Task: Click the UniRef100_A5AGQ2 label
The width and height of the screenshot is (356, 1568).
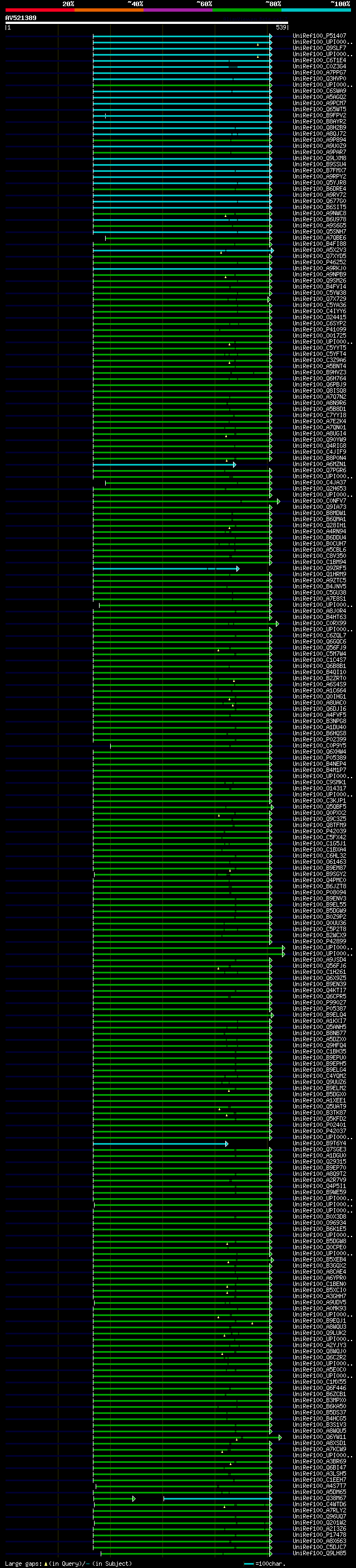Action: [319, 97]
